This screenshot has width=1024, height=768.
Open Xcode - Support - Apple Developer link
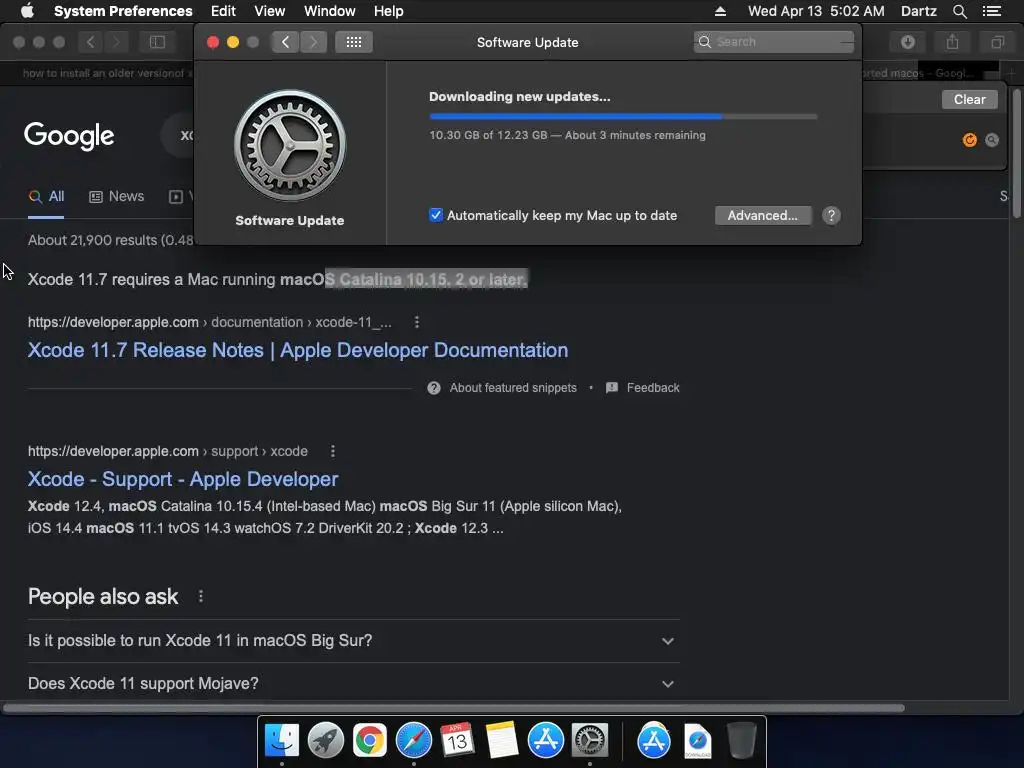point(183,479)
